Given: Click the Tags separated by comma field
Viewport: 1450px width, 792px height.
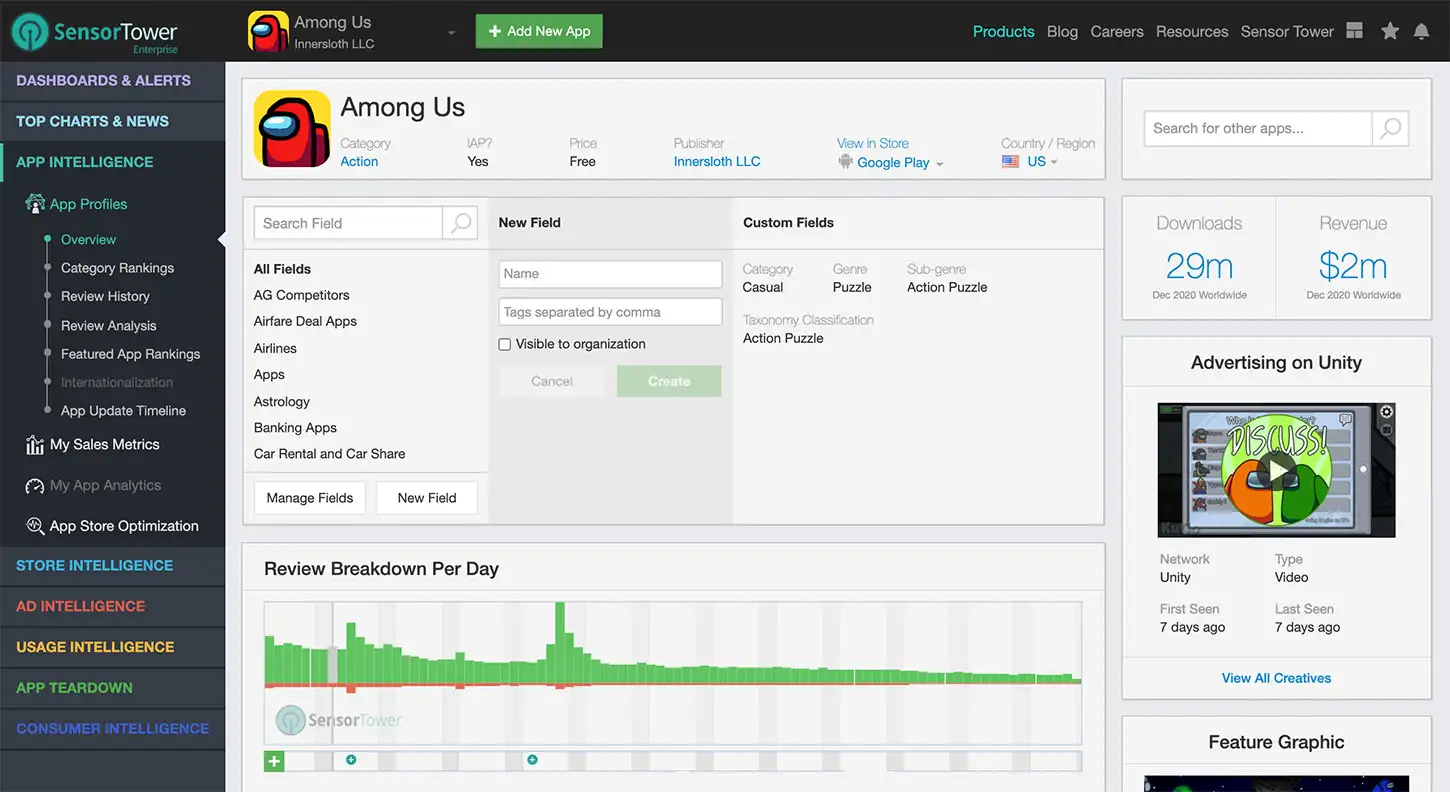Looking at the screenshot, I should tap(610, 312).
